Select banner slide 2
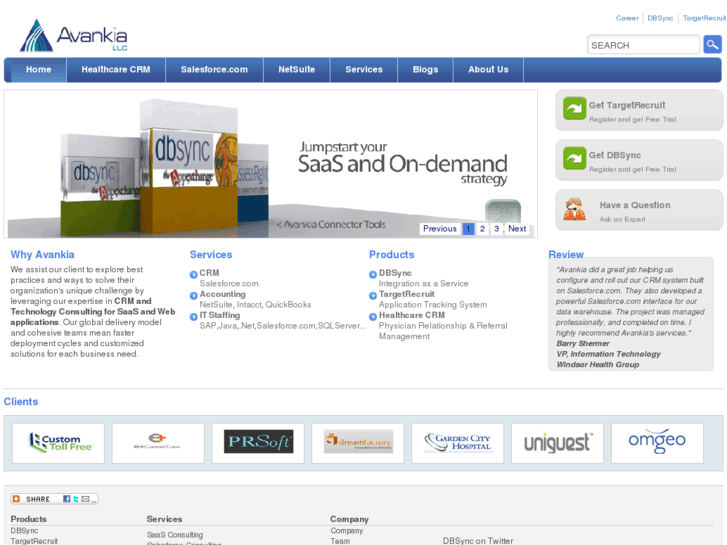Viewport: 727px width, 545px height. point(482,229)
